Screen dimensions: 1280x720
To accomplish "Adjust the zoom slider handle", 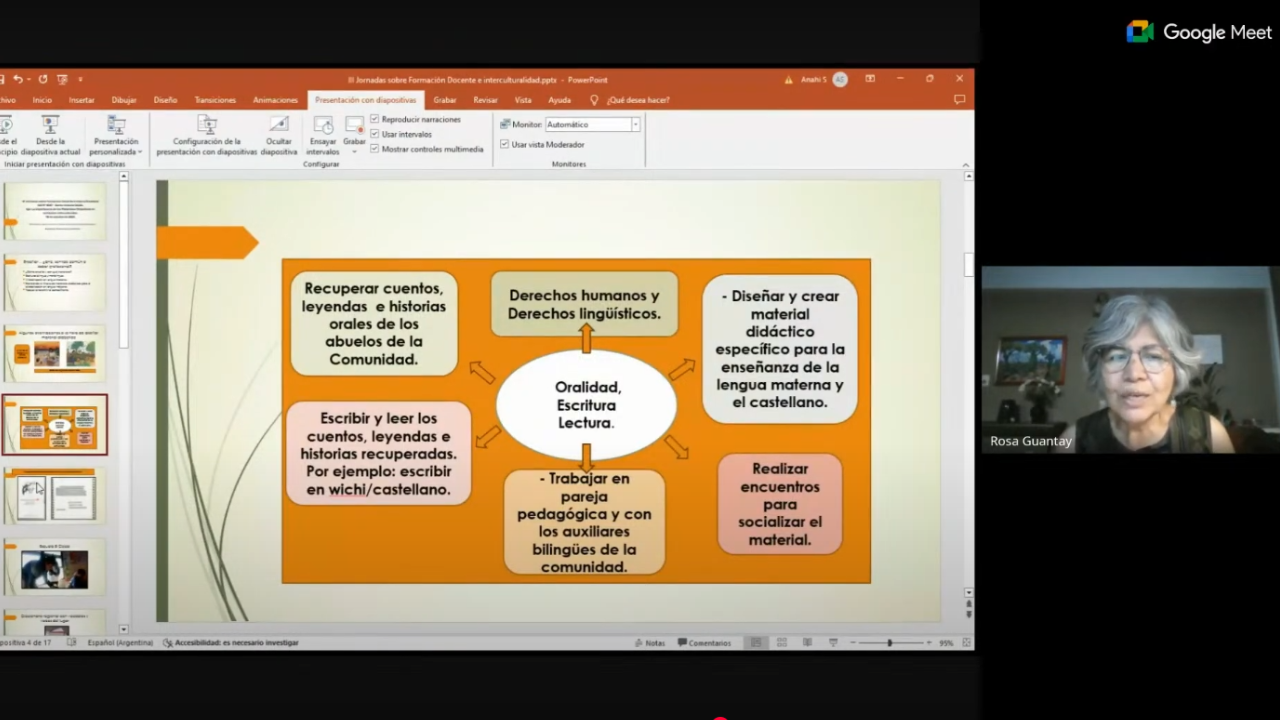I will [889, 643].
